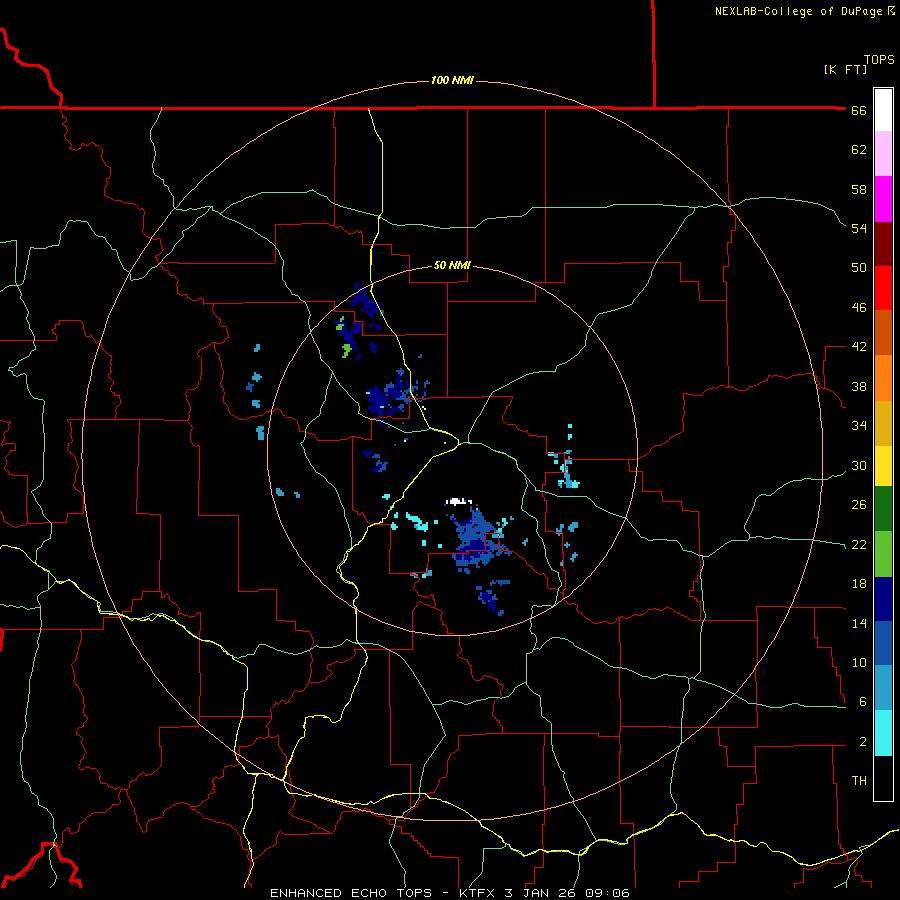Click the 66 scale value

(x=859, y=111)
